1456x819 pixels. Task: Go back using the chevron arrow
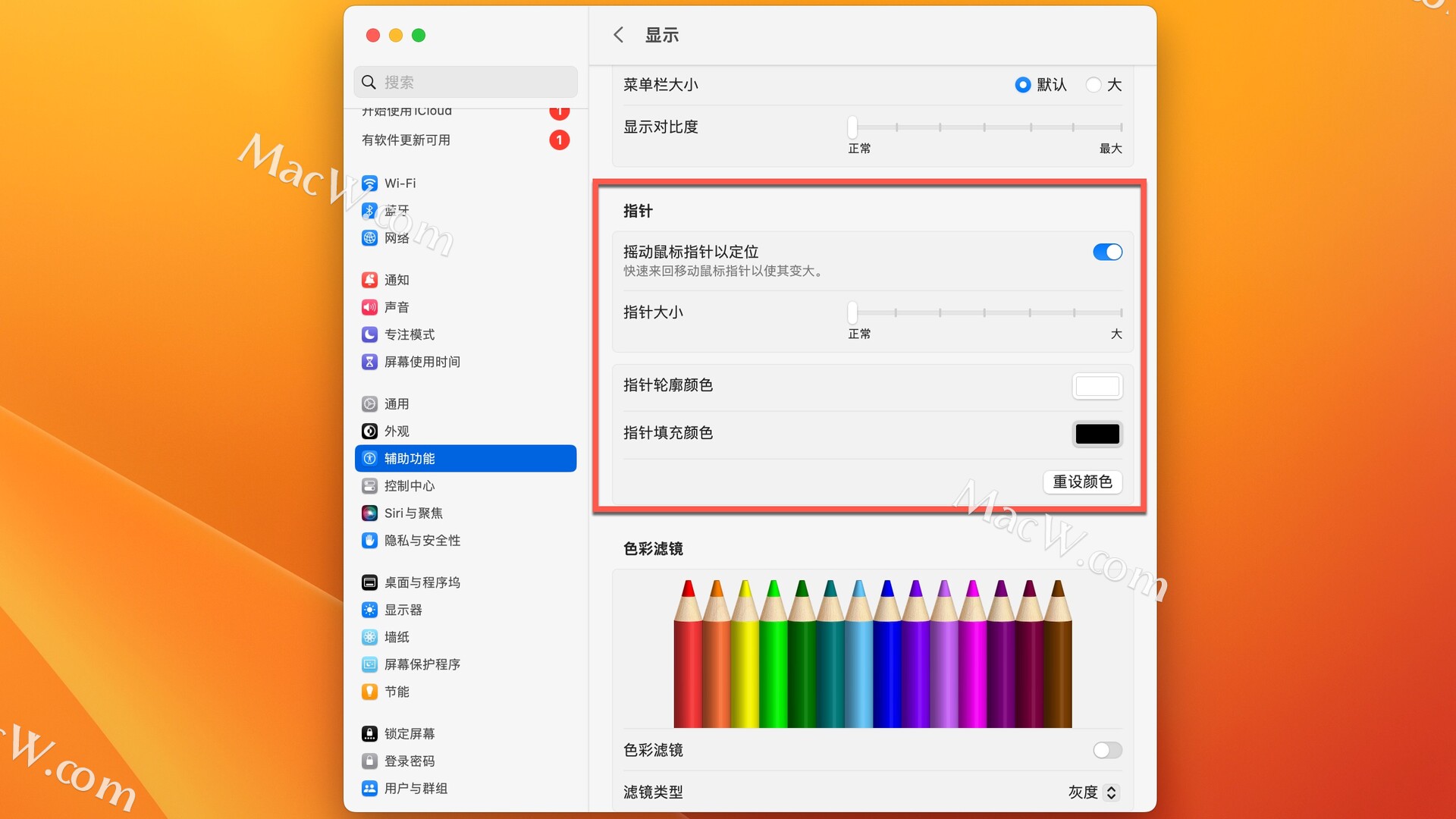click(619, 35)
